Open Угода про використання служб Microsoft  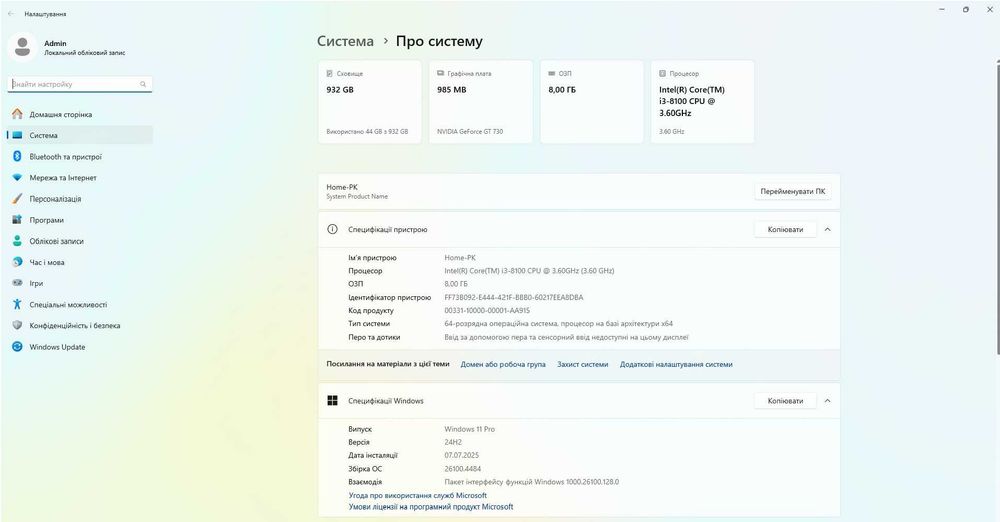pyautogui.click(x=418, y=495)
